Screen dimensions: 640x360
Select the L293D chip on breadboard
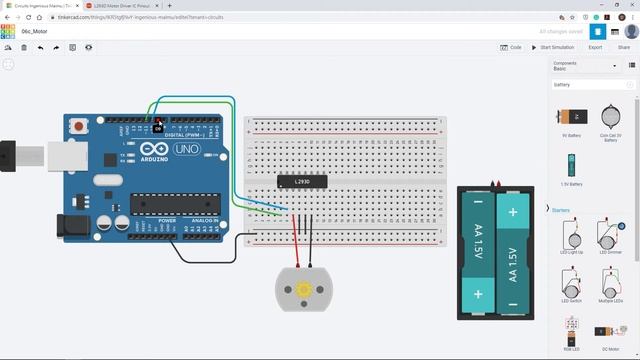[302, 182]
